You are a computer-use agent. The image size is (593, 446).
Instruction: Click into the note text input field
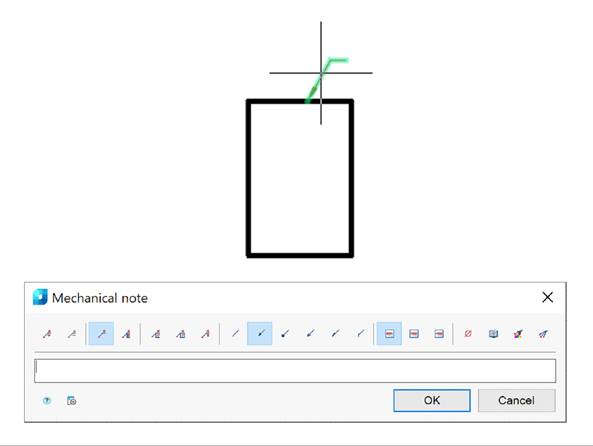(x=295, y=371)
